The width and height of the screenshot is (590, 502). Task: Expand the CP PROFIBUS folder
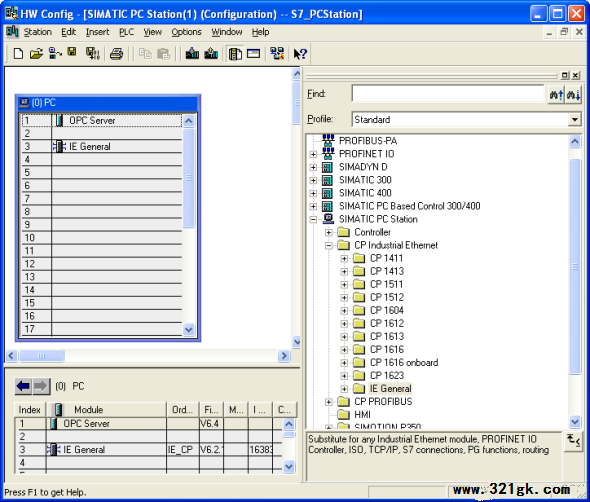click(x=329, y=402)
